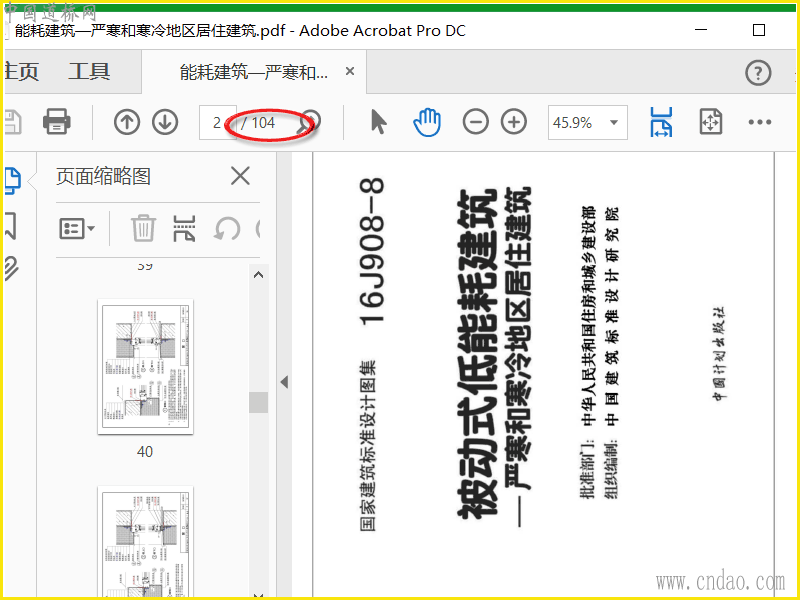This screenshot has width=800, height=600.
Task: Open the Page Thumbnails sidebar icon
Action: coord(12,181)
